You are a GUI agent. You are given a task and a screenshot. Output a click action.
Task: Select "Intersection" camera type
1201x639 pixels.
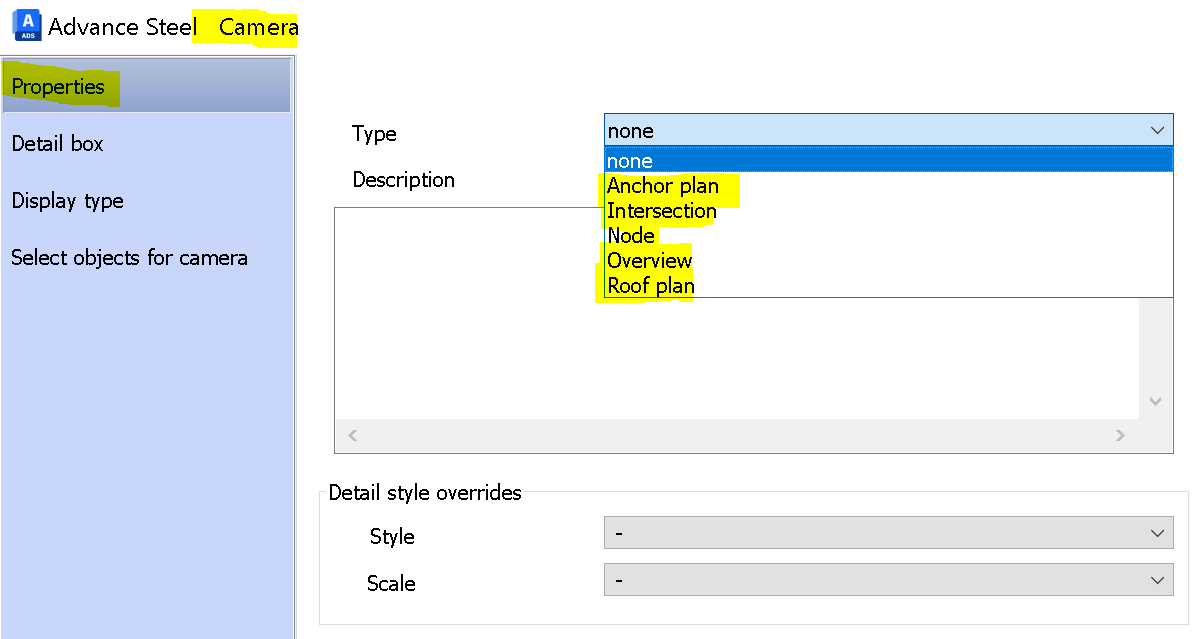(x=661, y=211)
